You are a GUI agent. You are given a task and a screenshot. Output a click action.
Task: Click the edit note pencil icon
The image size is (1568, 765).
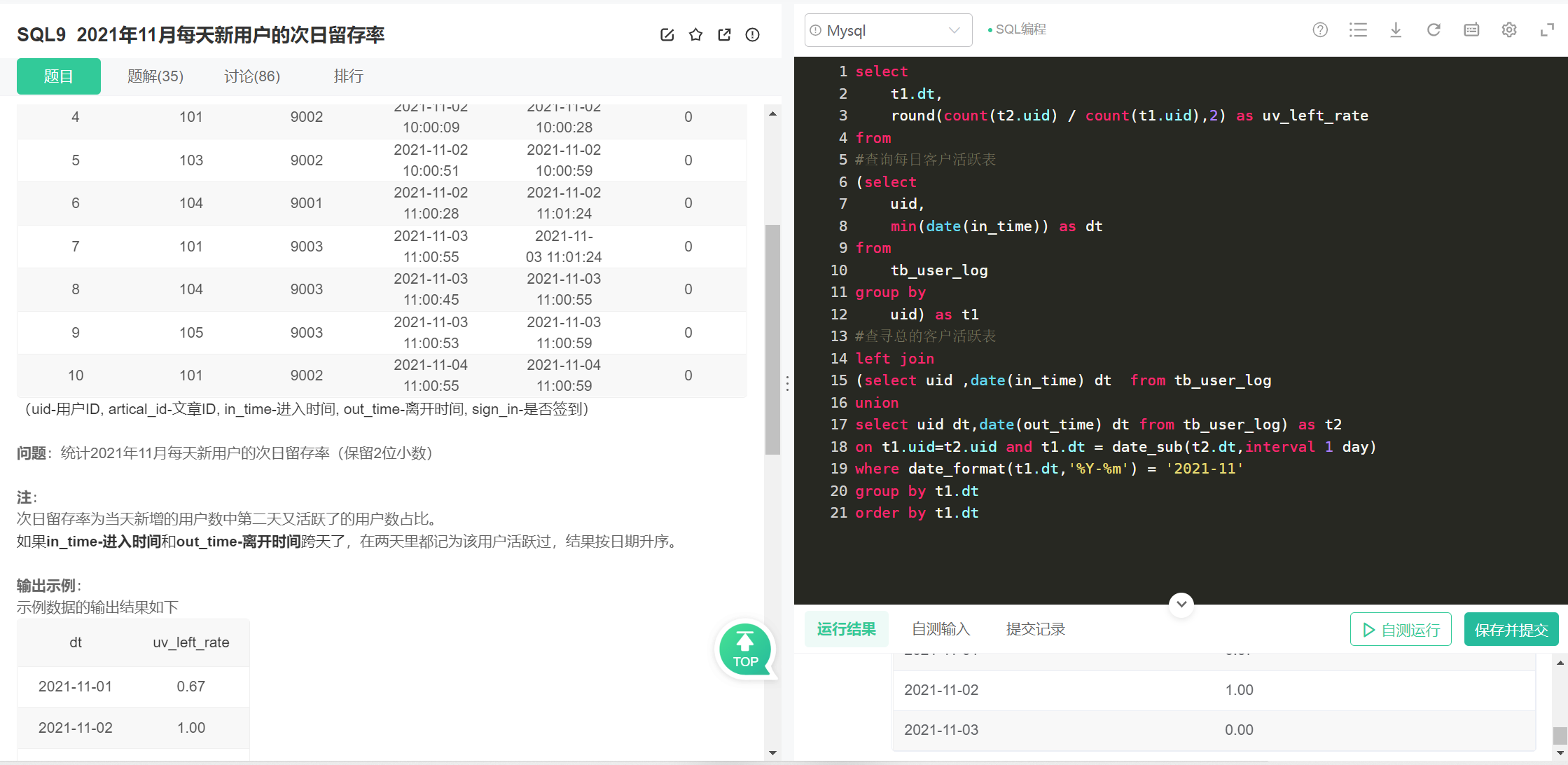point(667,35)
